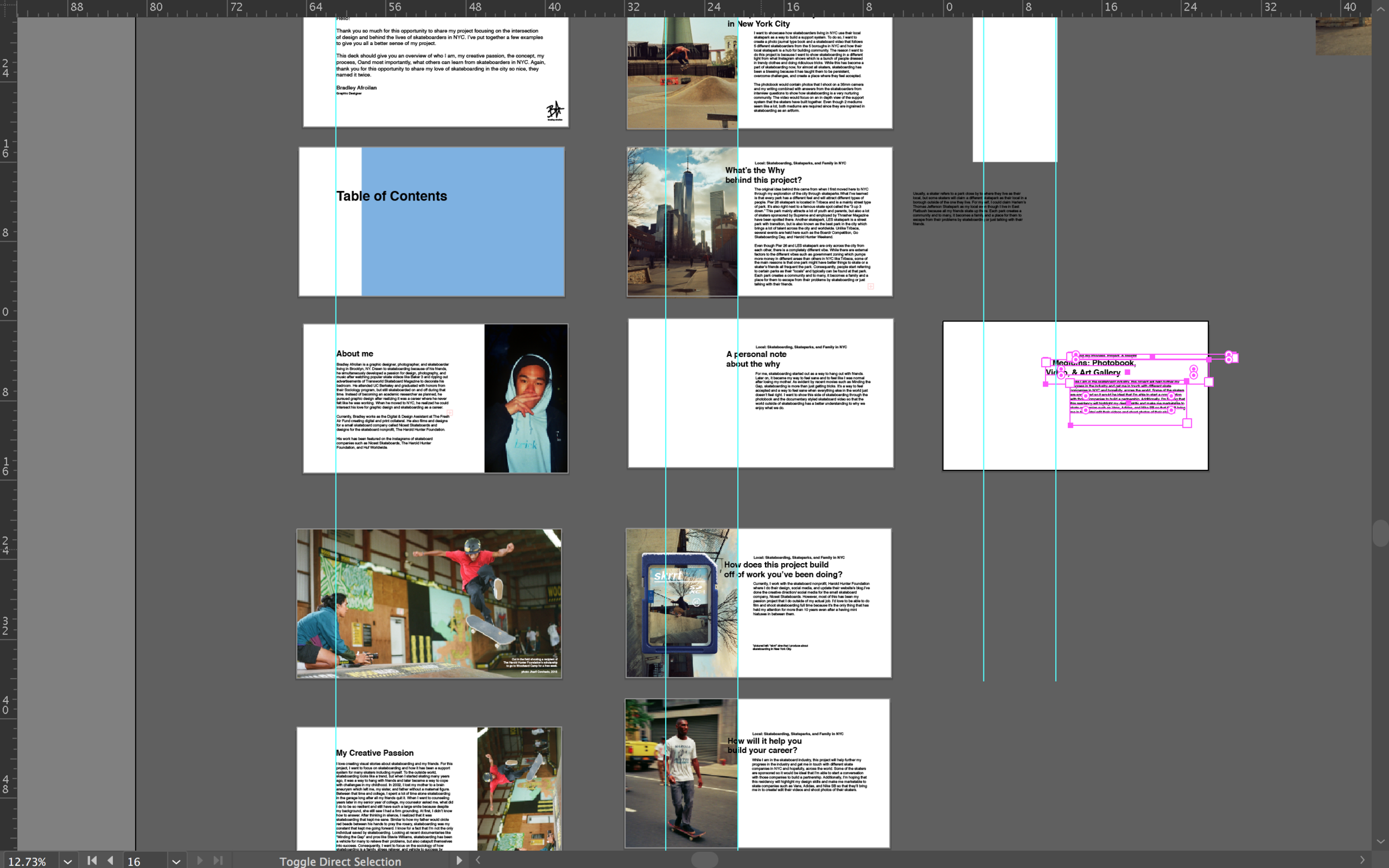Select the Table of Contents heading
The width and height of the screenshot is (1389, 868).
pos(392,197)
